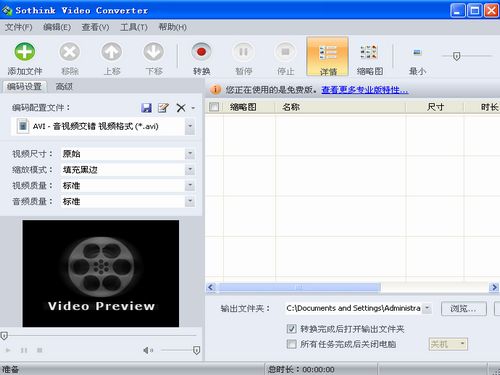Click the smallest size (最小) icon
This screenshot has height=375, width=500.
click(417, 52)
